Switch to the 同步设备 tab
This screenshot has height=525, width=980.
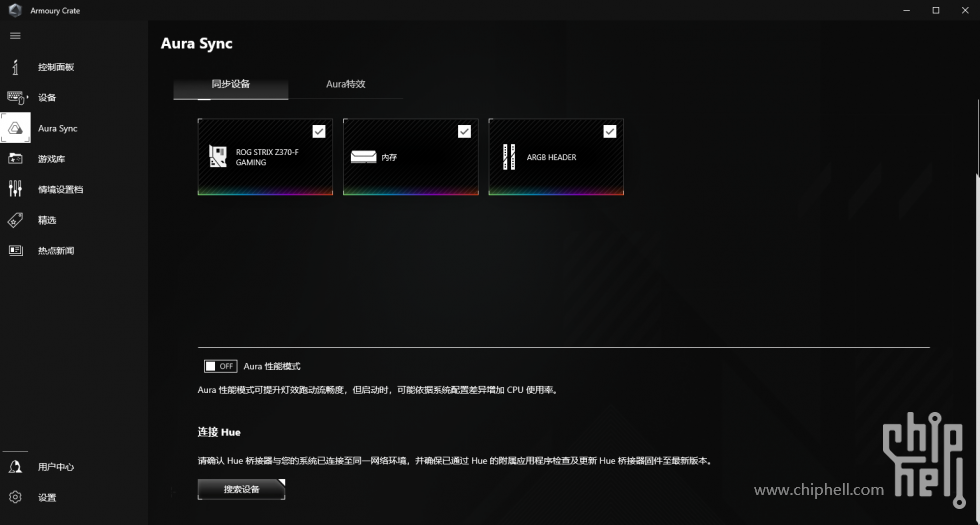[231, 84]
